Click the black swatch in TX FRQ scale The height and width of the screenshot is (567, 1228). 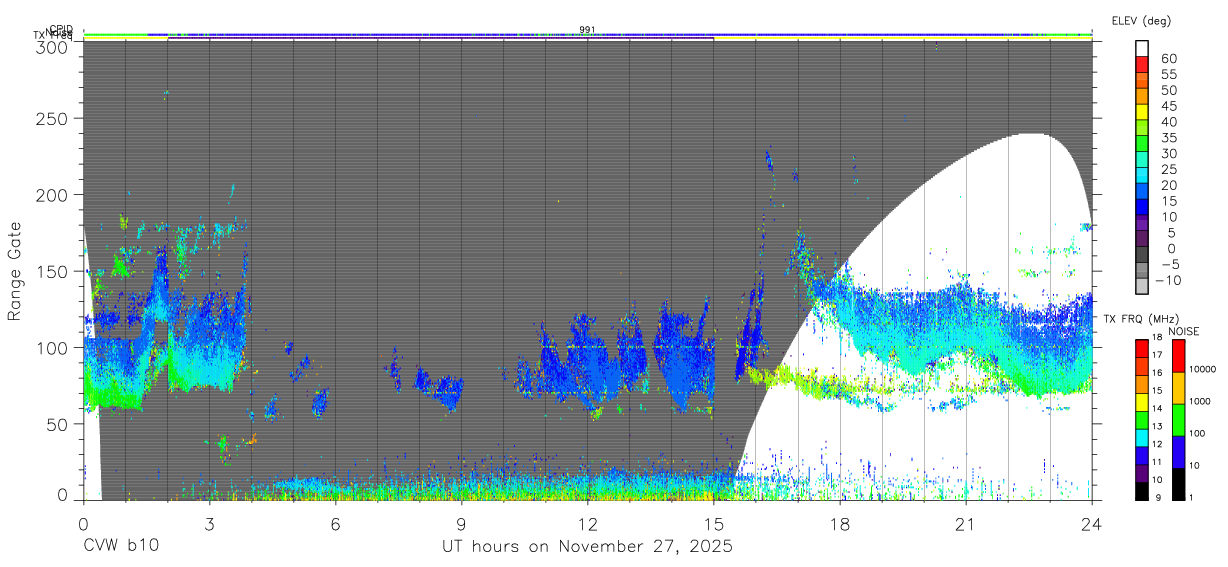(1142, 490)
